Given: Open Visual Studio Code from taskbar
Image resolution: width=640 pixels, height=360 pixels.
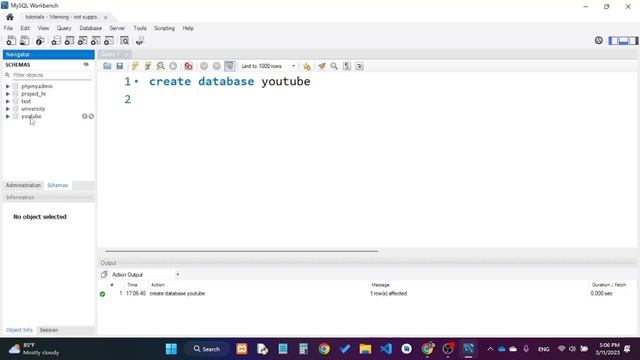Looking at the screenshot, I should pyautogui.click(x=386, y=349).
